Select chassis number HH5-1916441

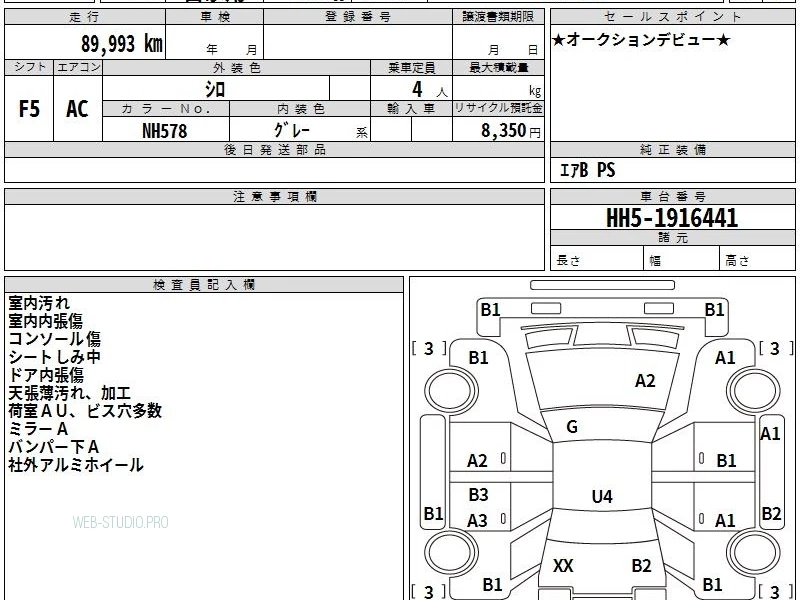pyautogui.click(x=672, y=218)
